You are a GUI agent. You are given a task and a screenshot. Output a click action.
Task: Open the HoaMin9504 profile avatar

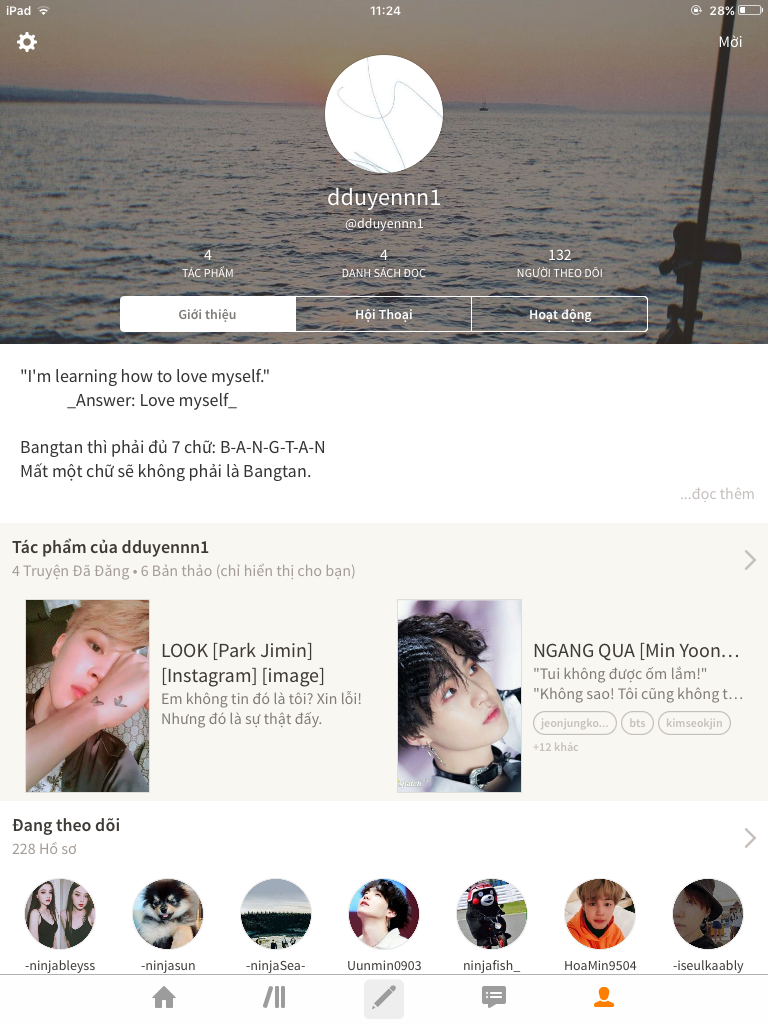pos(600,914)
